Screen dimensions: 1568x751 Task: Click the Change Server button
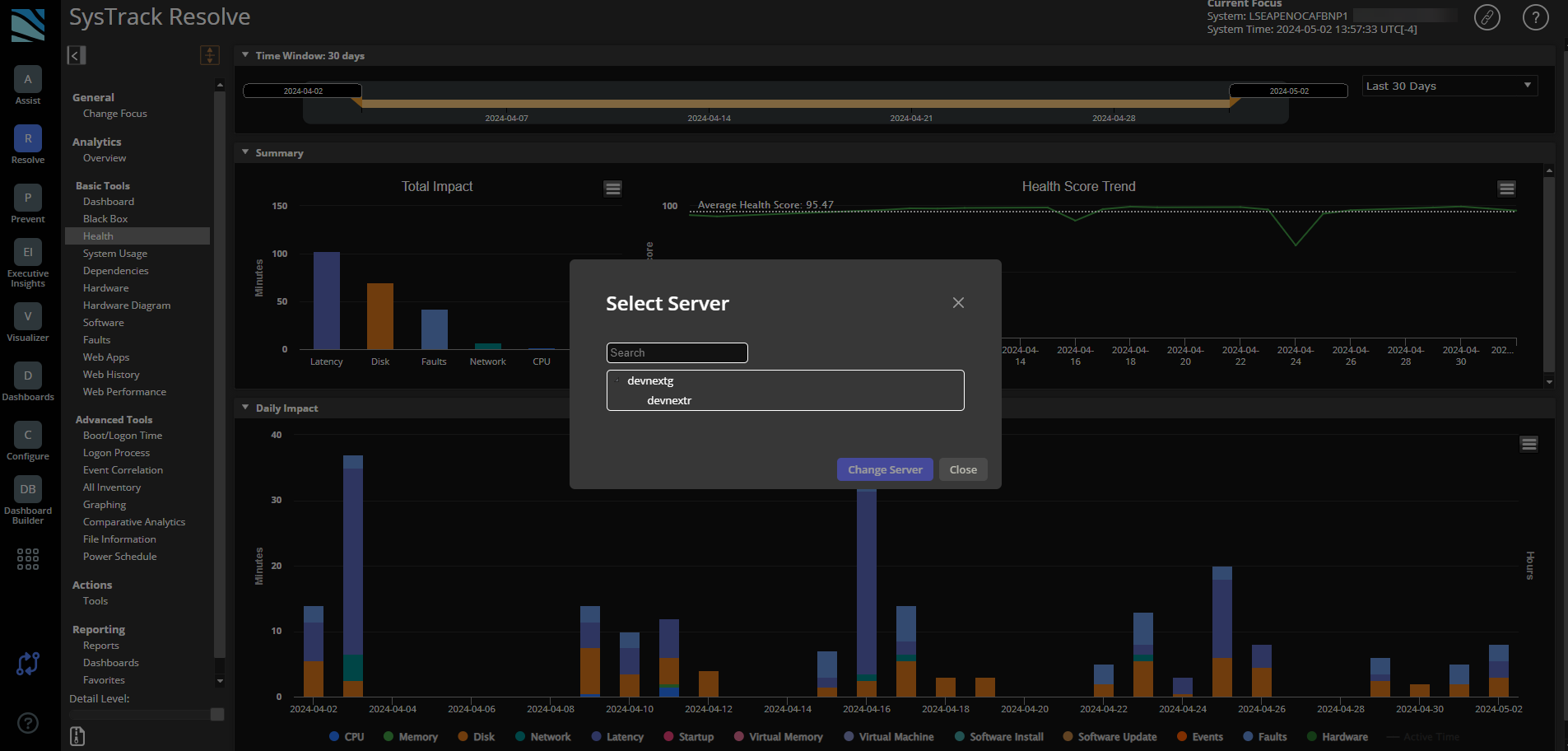(885, 469)
